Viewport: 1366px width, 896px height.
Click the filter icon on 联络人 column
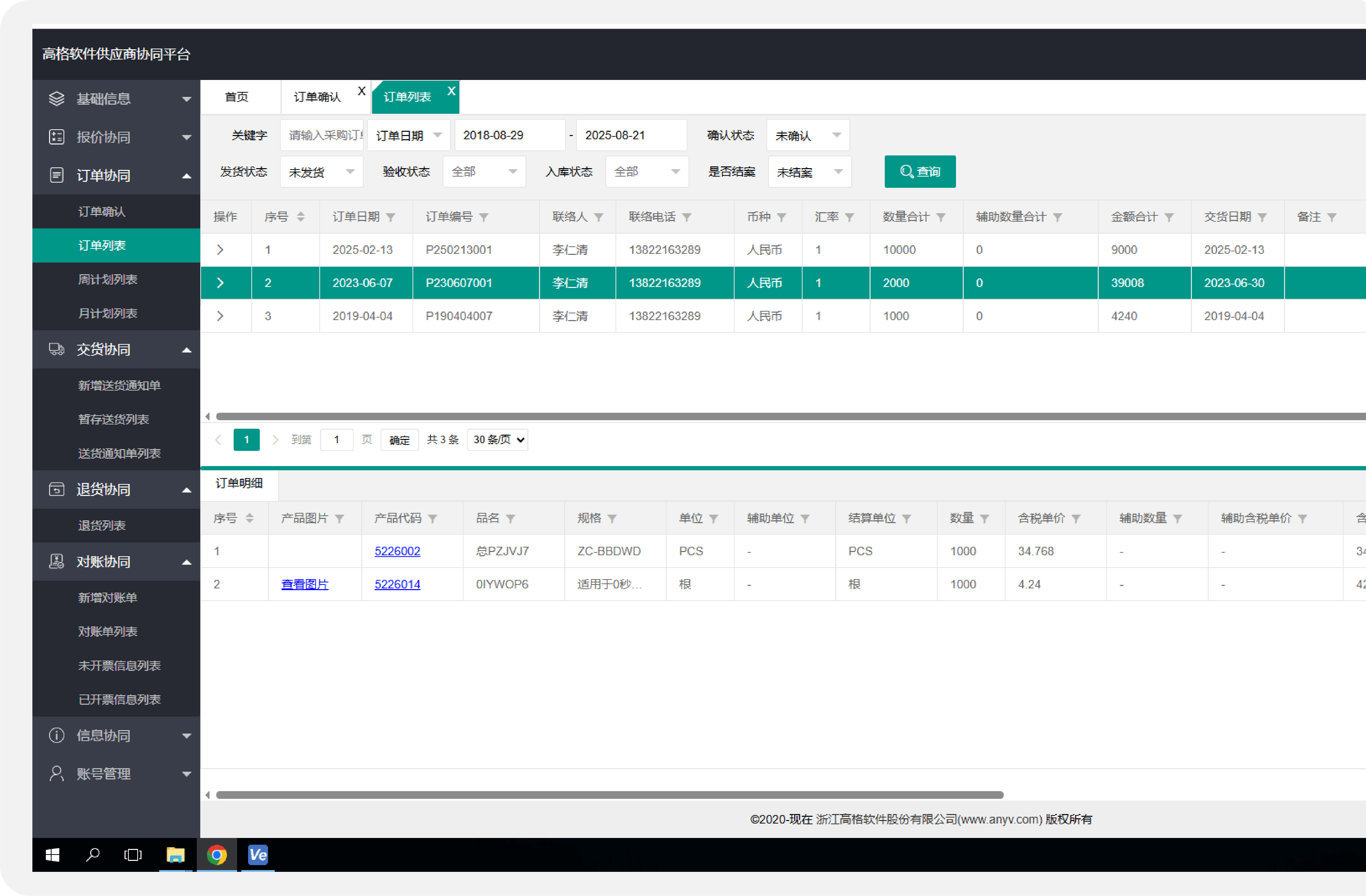(599, 217)
